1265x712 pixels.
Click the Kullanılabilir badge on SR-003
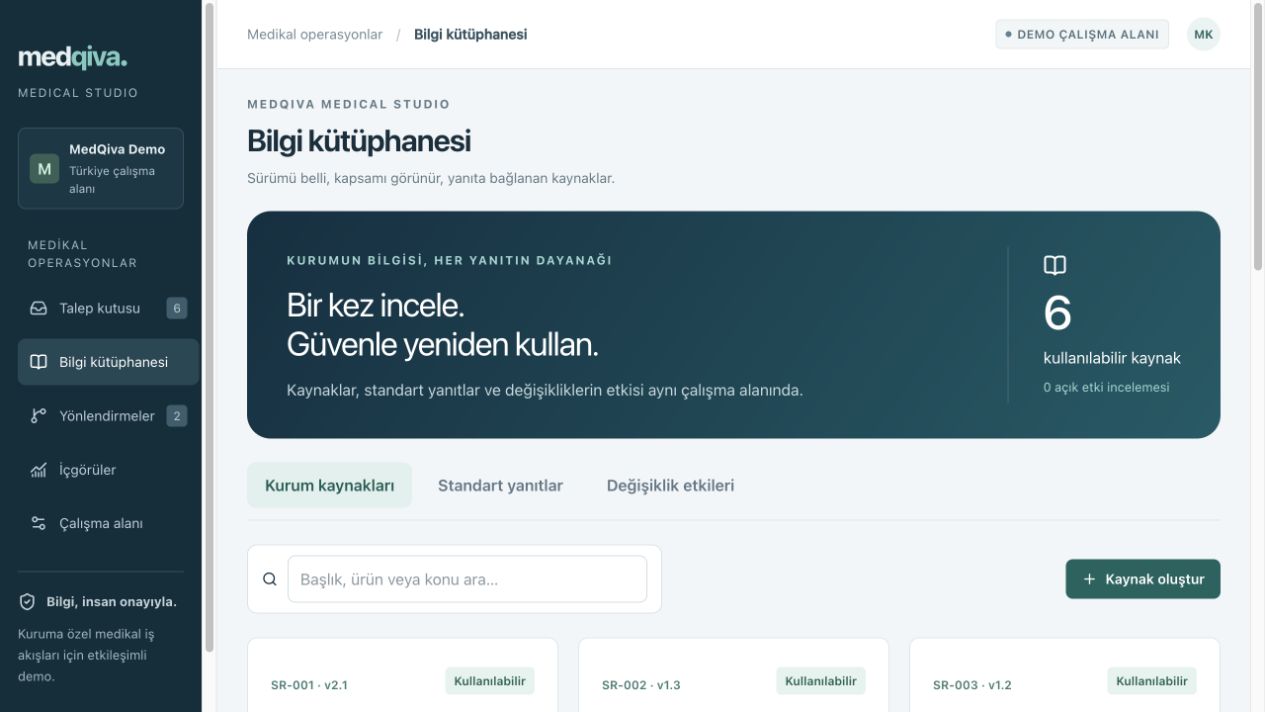click(x=1152, y=681)
